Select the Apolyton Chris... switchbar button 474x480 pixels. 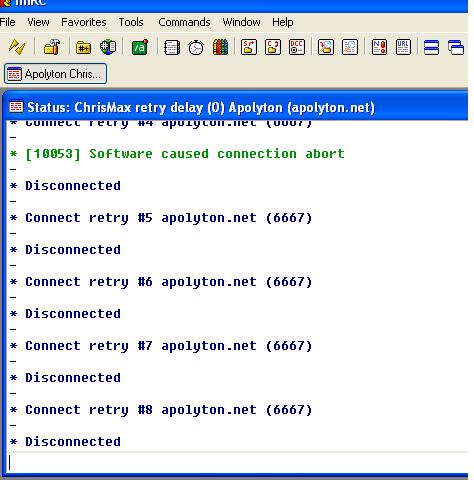[55, 74]
